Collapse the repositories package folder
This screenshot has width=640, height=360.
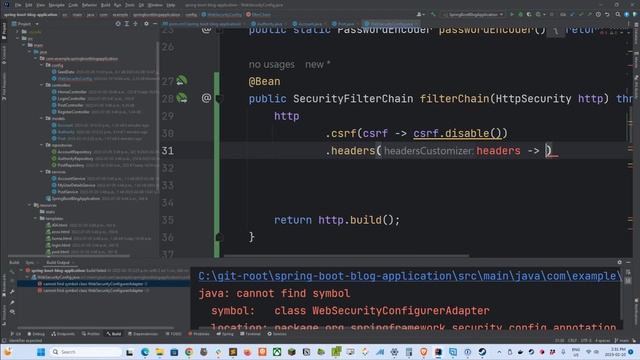point(42,145)
